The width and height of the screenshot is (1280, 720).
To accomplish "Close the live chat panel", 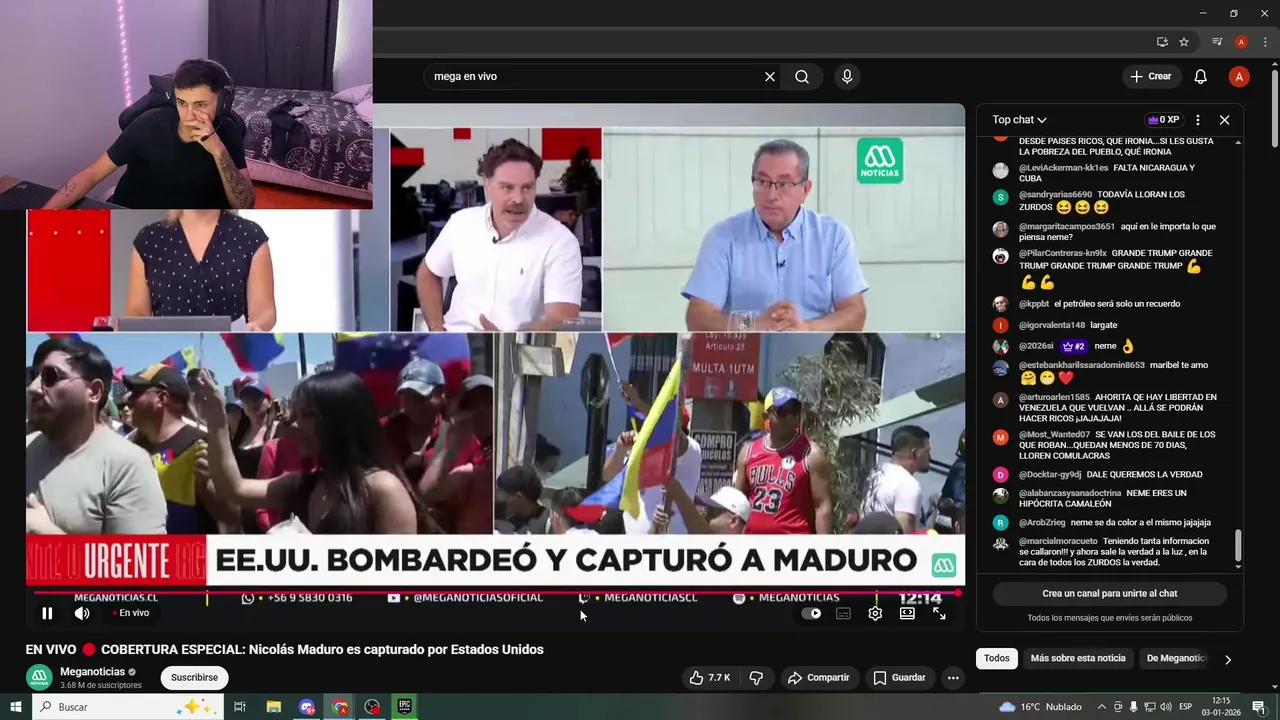I will pyautogui.click(x=1224, y=120).
